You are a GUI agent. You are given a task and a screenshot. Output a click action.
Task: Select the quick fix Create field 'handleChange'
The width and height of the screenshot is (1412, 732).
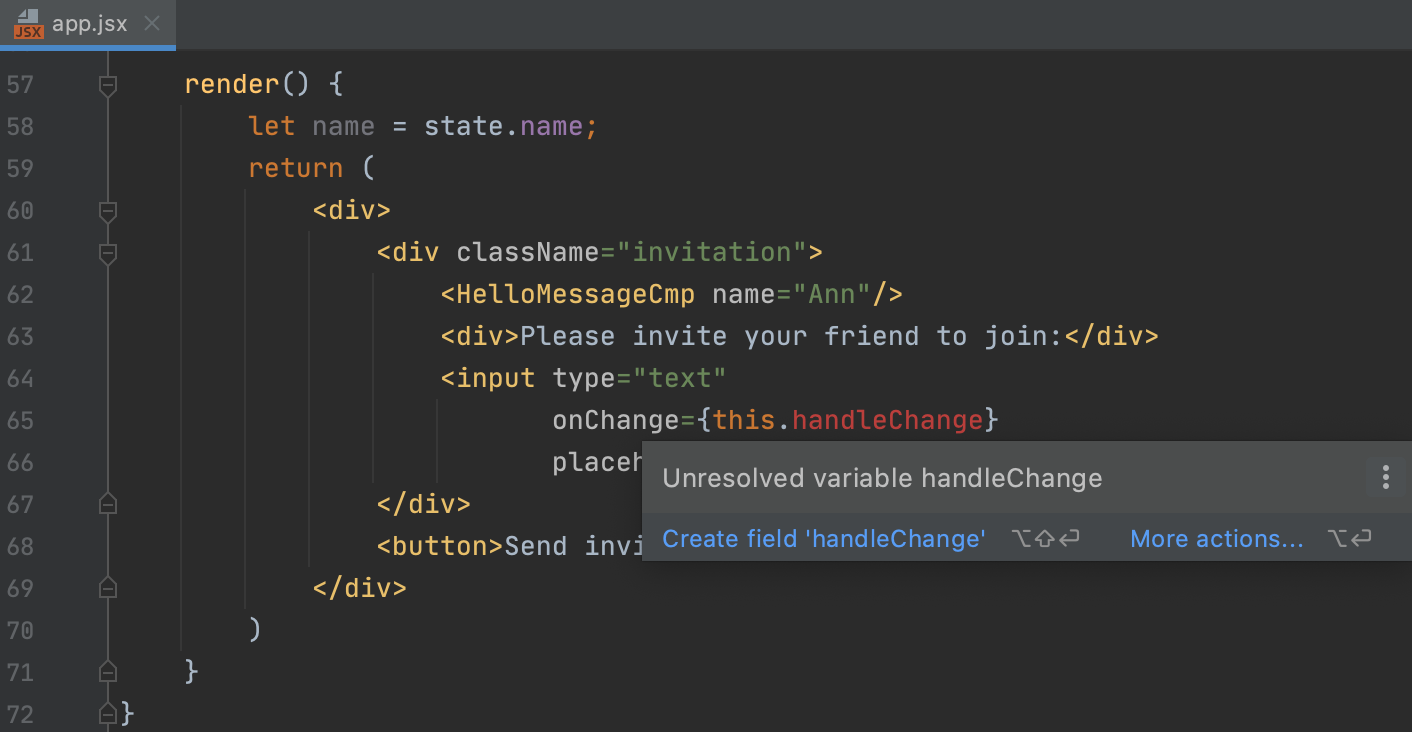(823, 539)
